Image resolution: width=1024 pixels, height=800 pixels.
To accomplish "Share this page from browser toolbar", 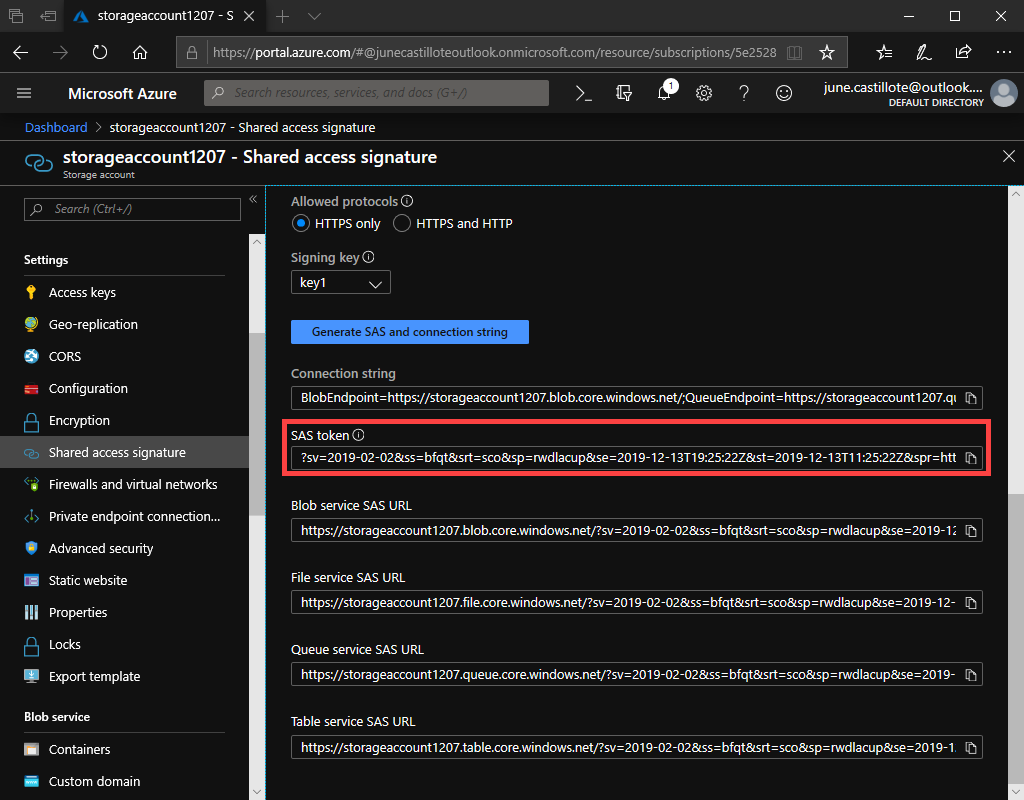I will 963,52.
